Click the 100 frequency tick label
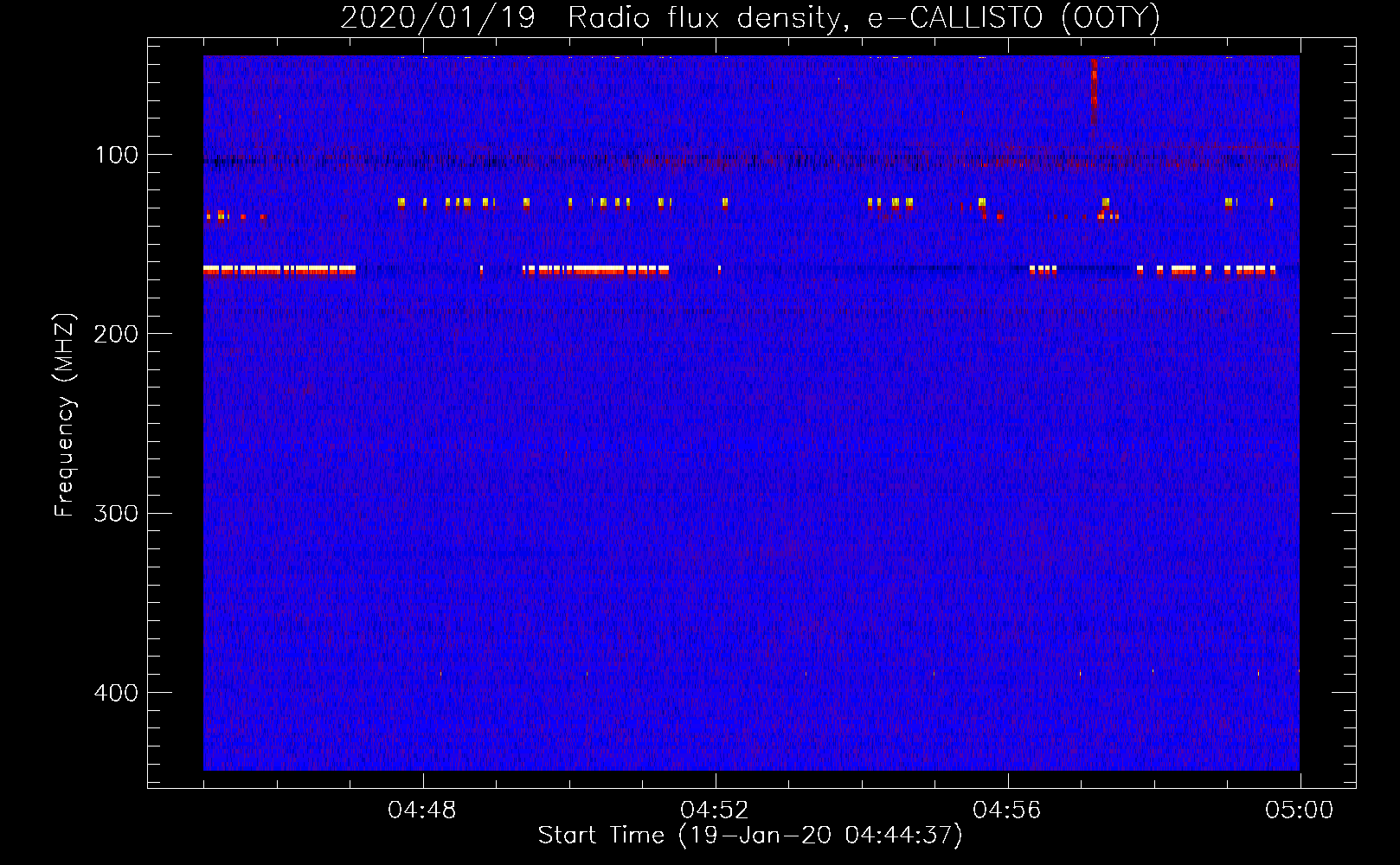The image size is (1400, 865). tap(117, 155)
